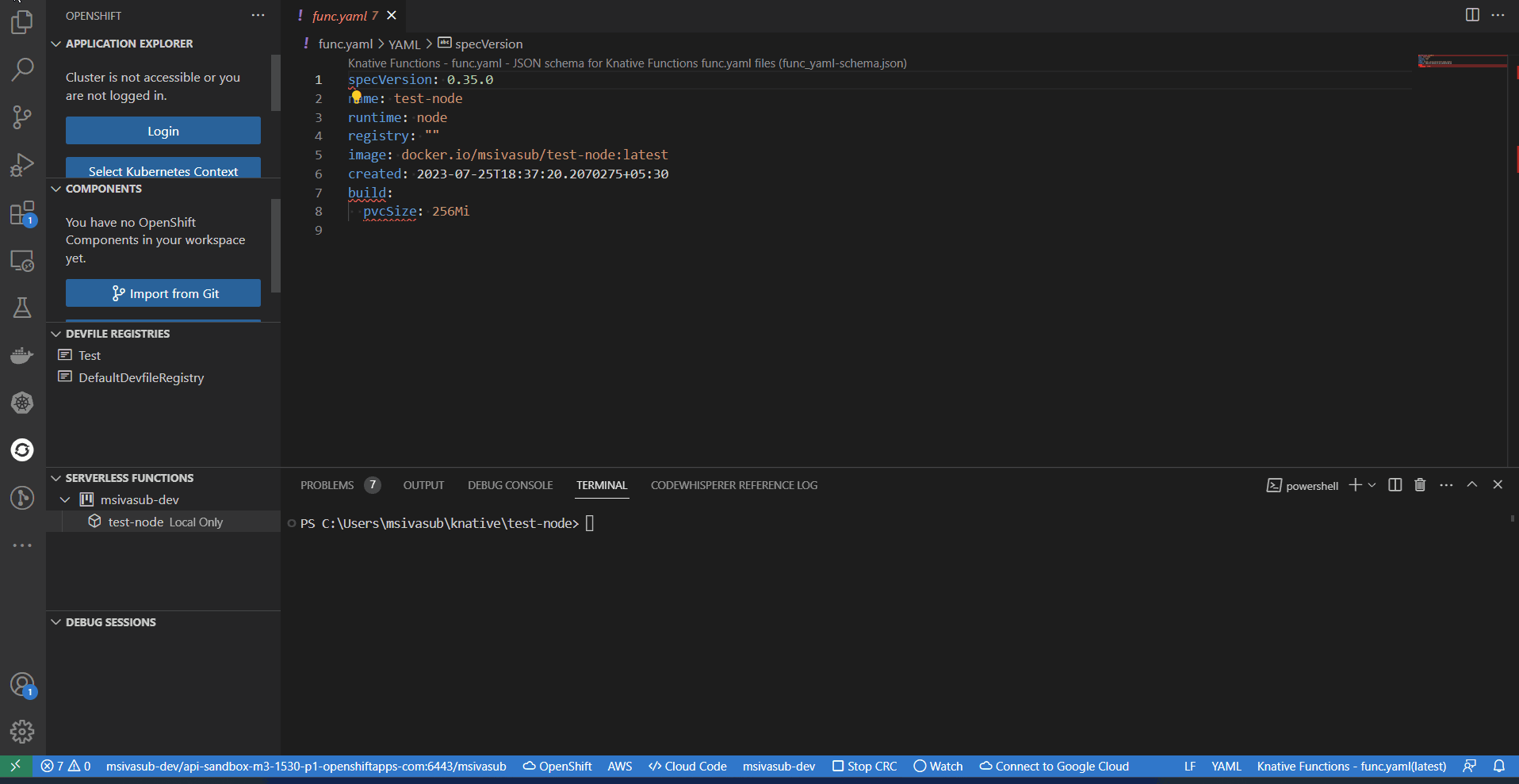The width and height of the screenshot is (1519, 784).
Task: Click the lightbulb quick-fix icon on line 2
Action: [357, 97]
